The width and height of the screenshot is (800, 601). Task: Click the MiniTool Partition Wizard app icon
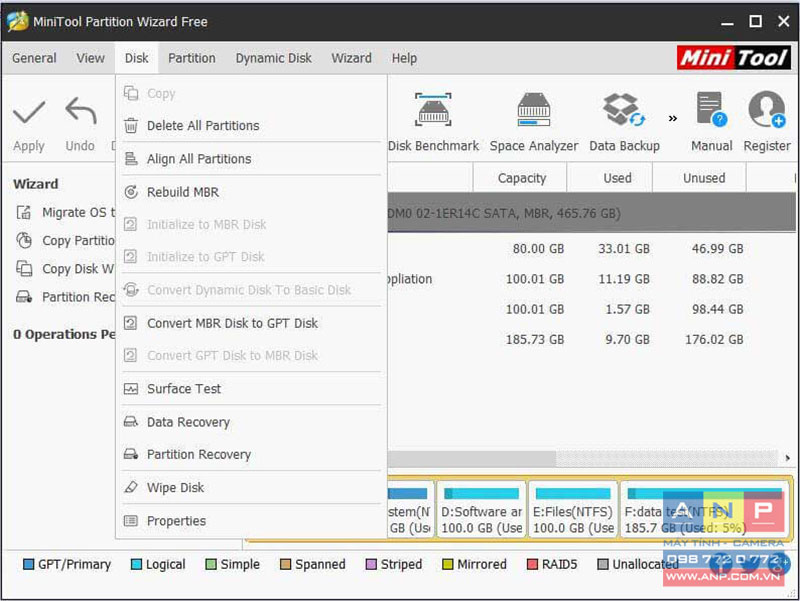[x=18, y=21]
